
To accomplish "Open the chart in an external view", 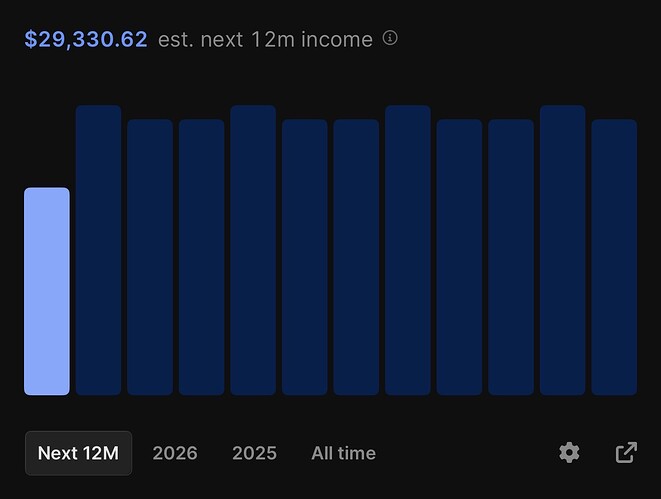I will click(x=626, y=453).
